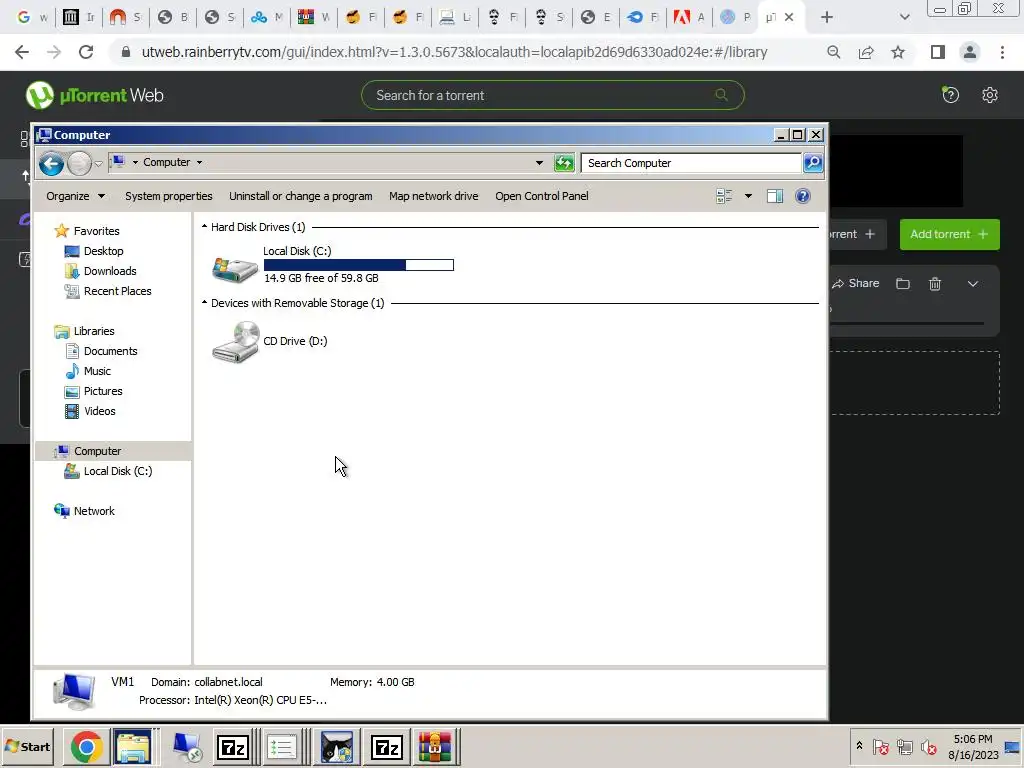Click Share on the torrent row
The image size is (1024, 768).
[856, 283]
